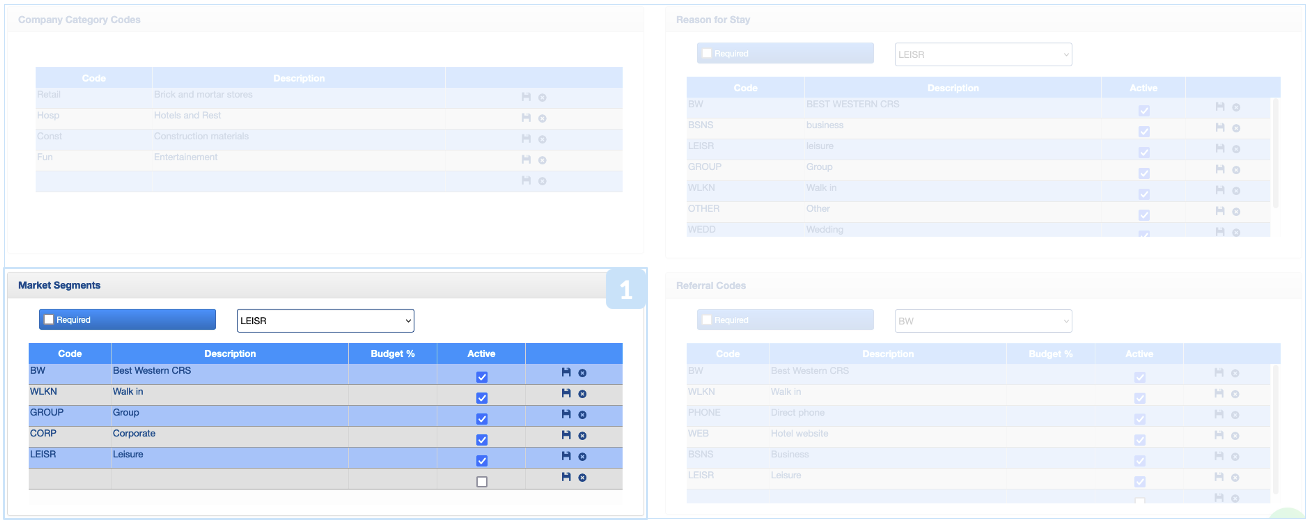Click the empty Code field in new row
This screenshot has width=1308, height=525.
(x=70, y=478)
